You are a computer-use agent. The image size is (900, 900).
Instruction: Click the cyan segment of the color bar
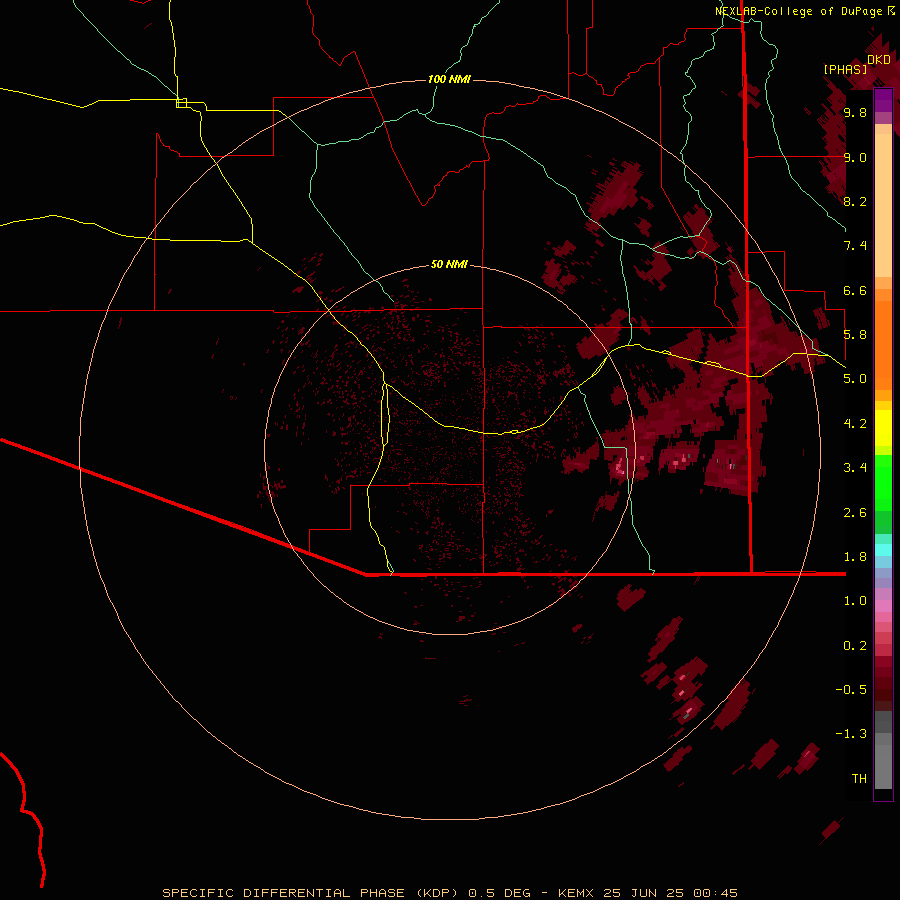point(883,550)
